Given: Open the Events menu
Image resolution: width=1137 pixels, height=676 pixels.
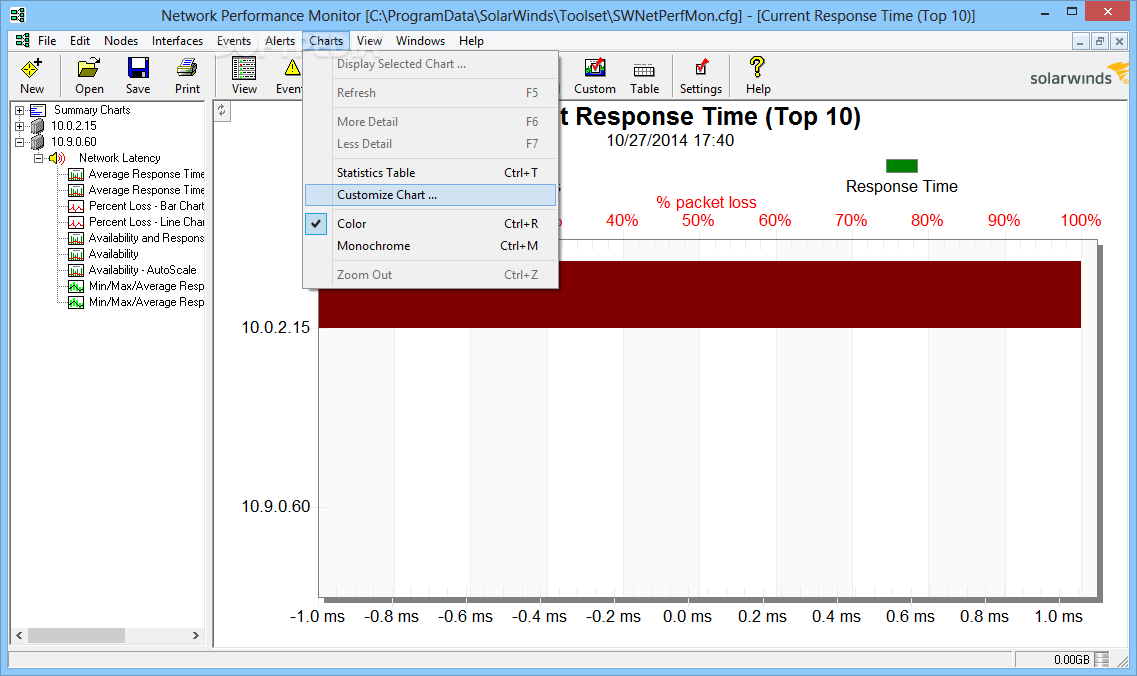Looking at the screenshot, I should pos(233,41).
